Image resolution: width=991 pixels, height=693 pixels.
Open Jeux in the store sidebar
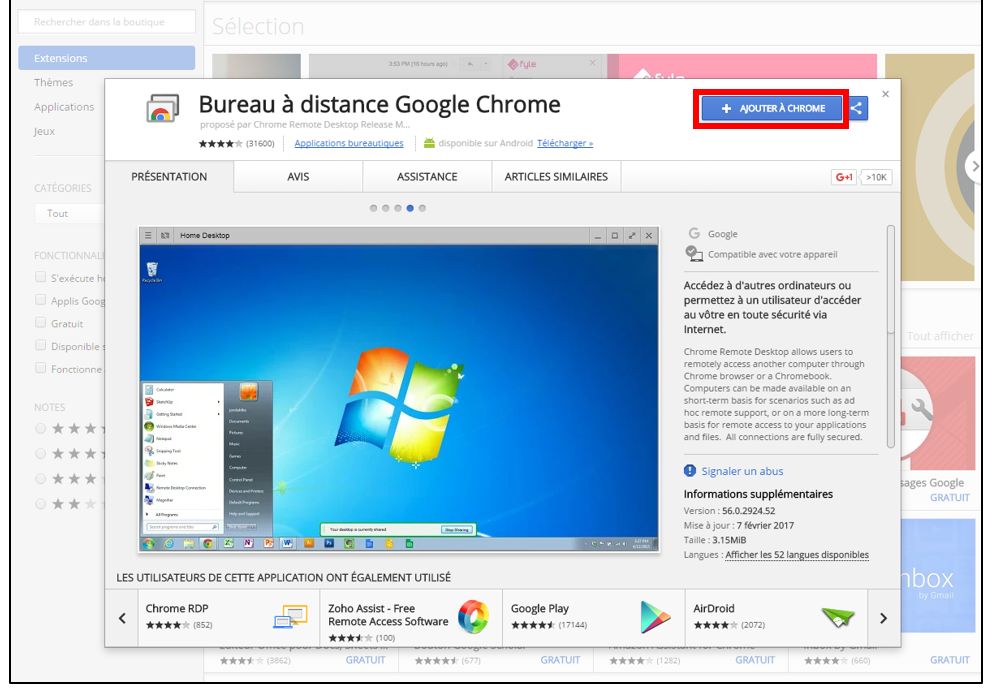[44, 131]
